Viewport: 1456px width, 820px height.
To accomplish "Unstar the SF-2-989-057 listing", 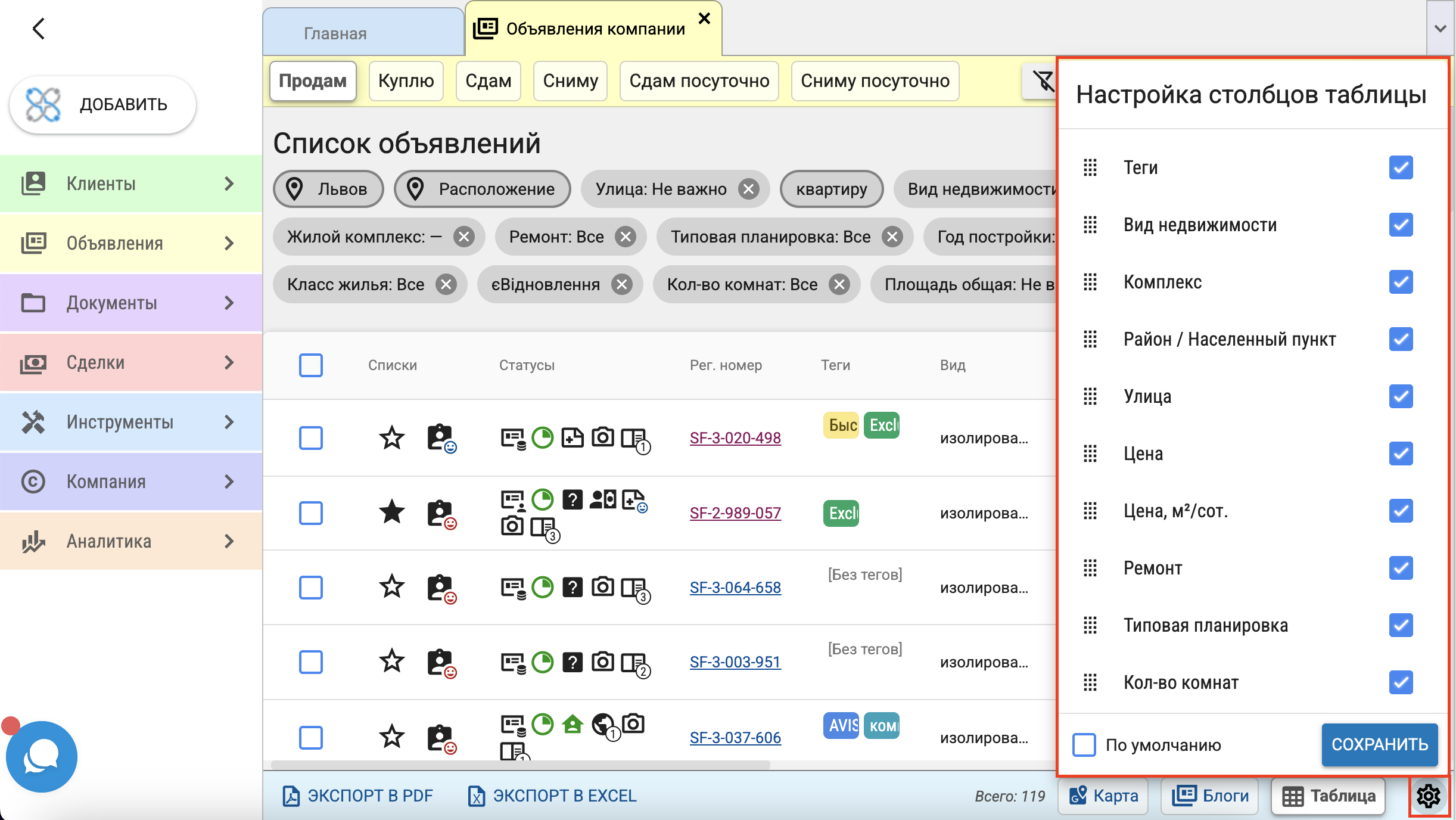I will [391, 512].
